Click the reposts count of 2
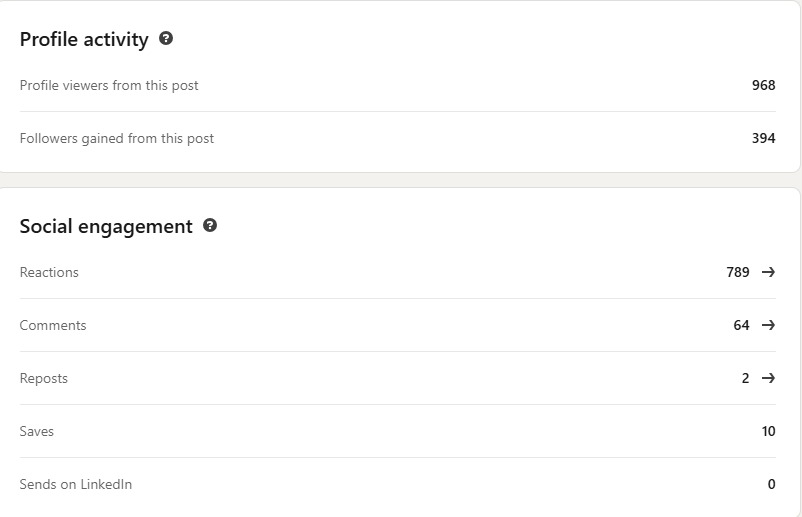Image resolution: width=802 pixels, height=517 pixels. point(746,378)
